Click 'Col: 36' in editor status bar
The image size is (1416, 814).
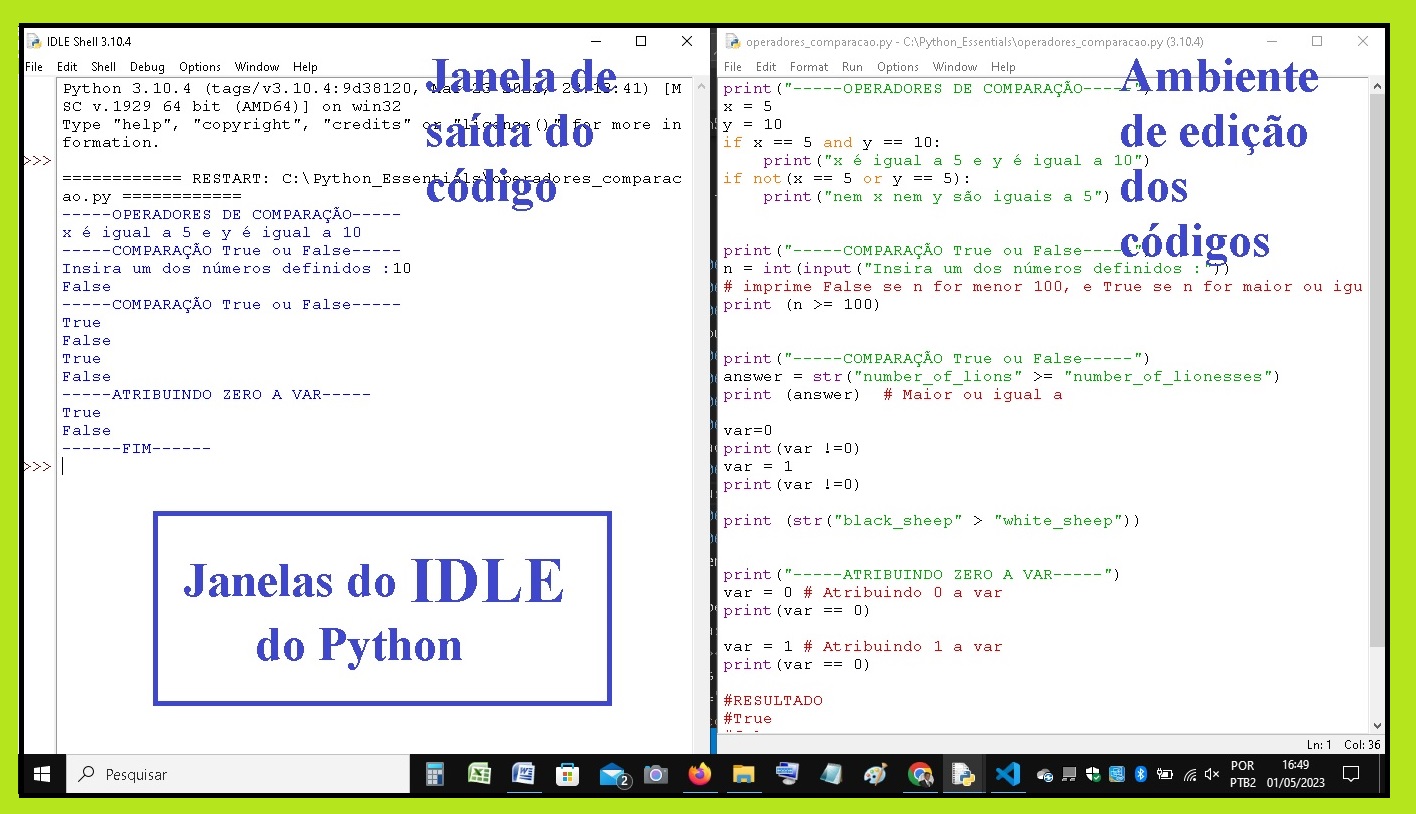coord(1362,744)
